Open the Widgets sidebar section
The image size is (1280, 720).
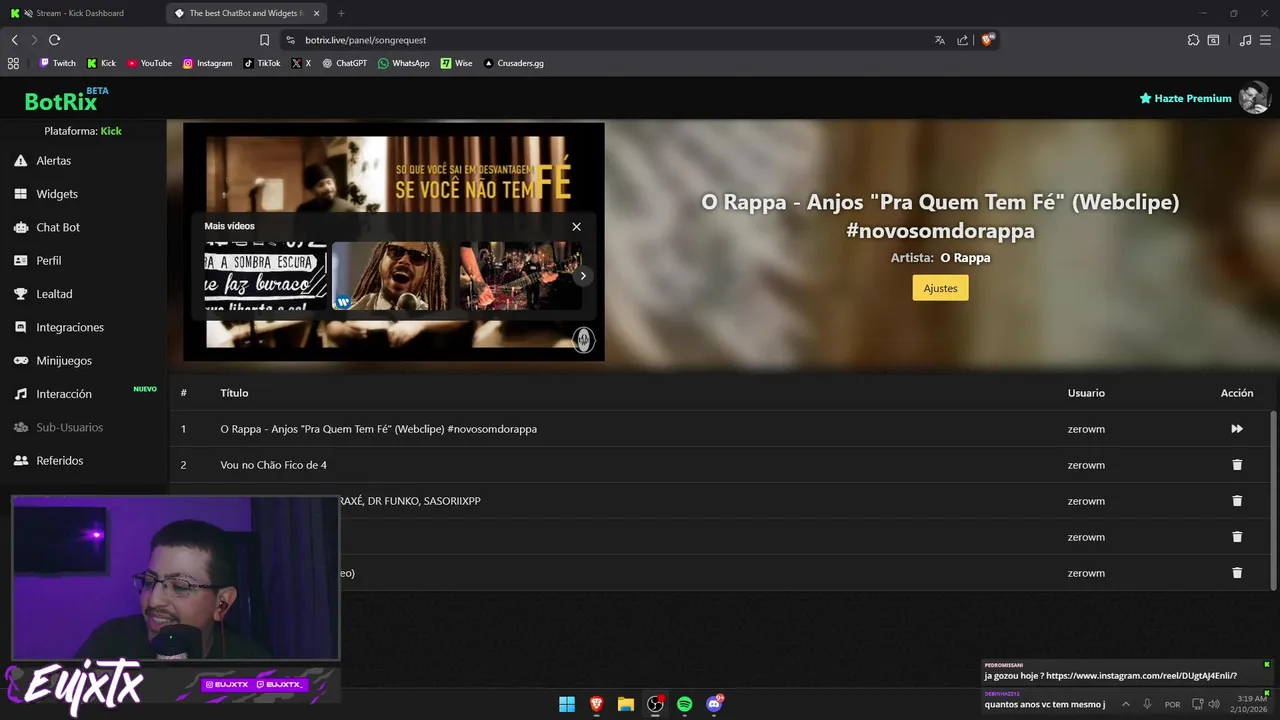click(56, 194)
